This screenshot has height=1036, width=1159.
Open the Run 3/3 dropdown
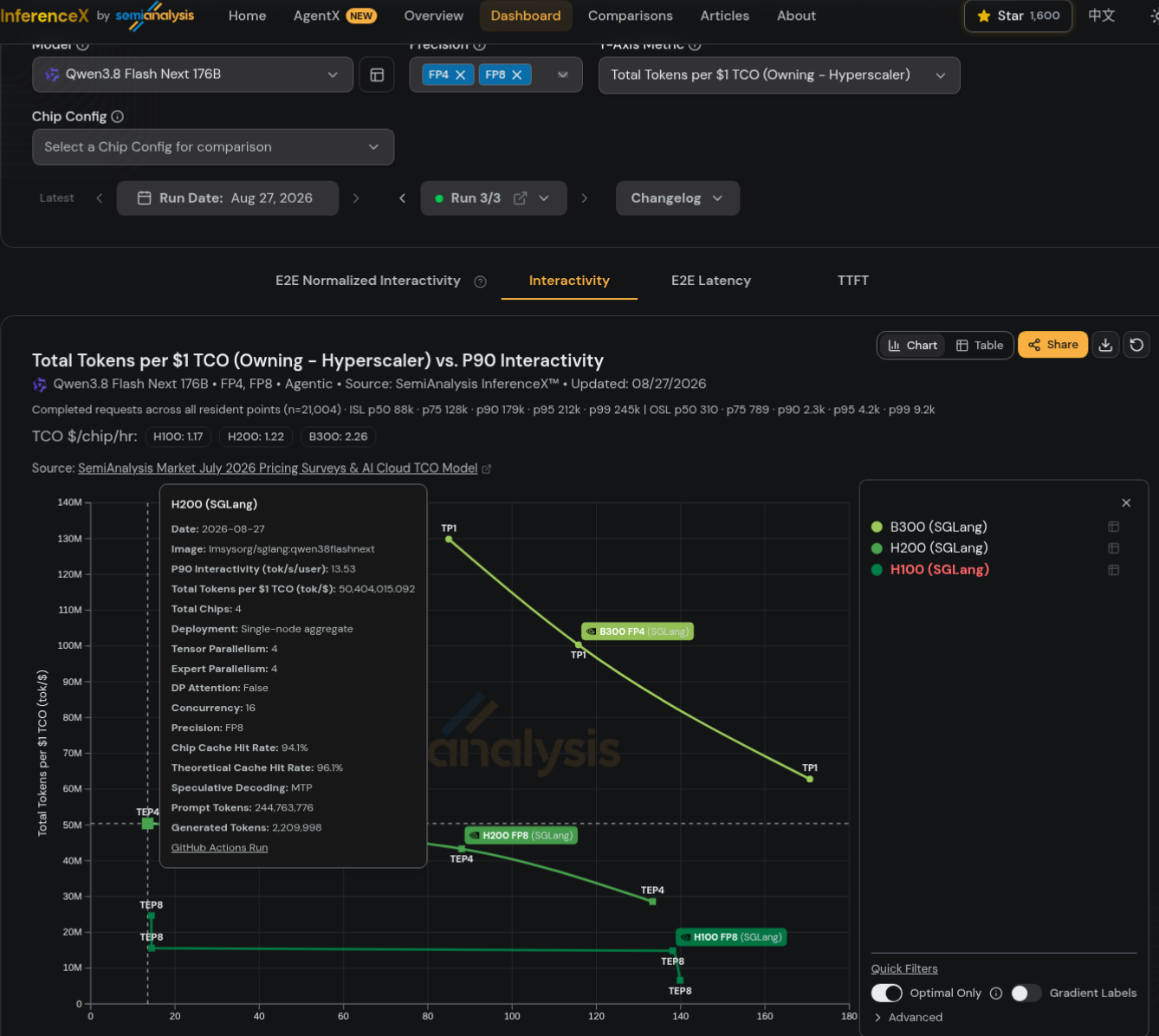[x=494, y=198]
